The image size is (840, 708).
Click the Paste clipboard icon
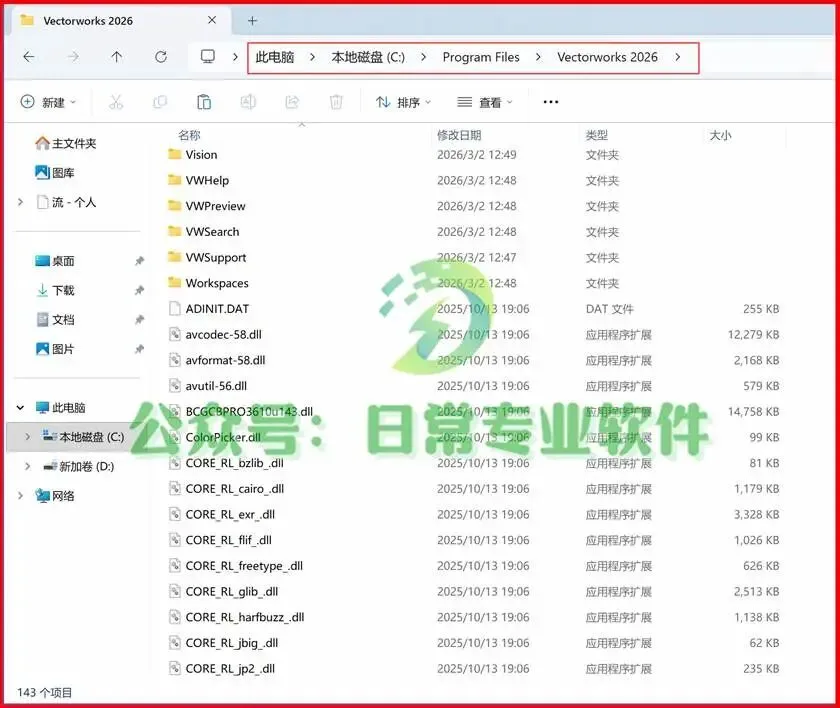204,102
